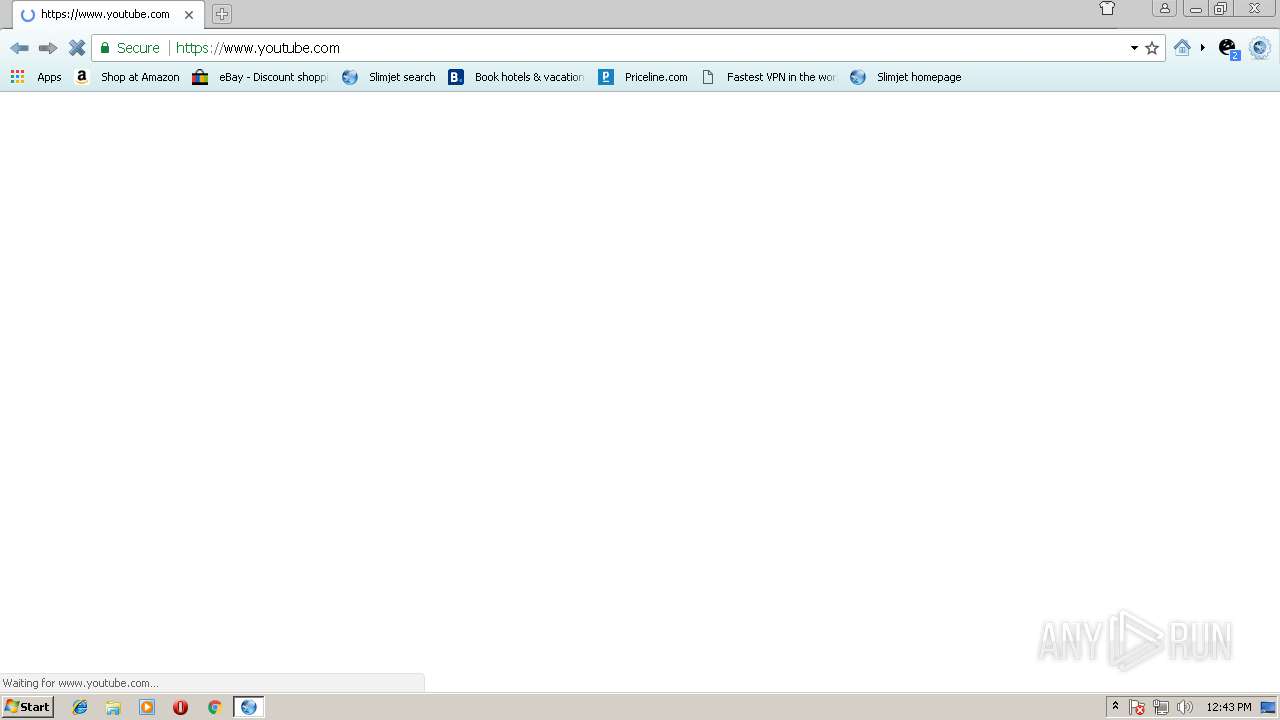Open the volume speaker tray icon
The width and height of the screenshot is (1280, 720).
pos(1185,707)
